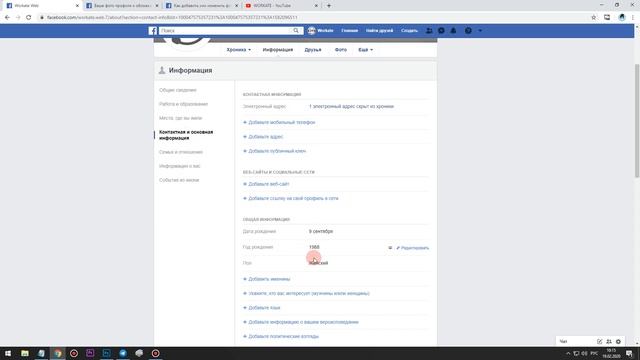This screenshot has height=360, width=640.
Task: Expand the Хроника dropdown tab
Action: pos(239,50)
